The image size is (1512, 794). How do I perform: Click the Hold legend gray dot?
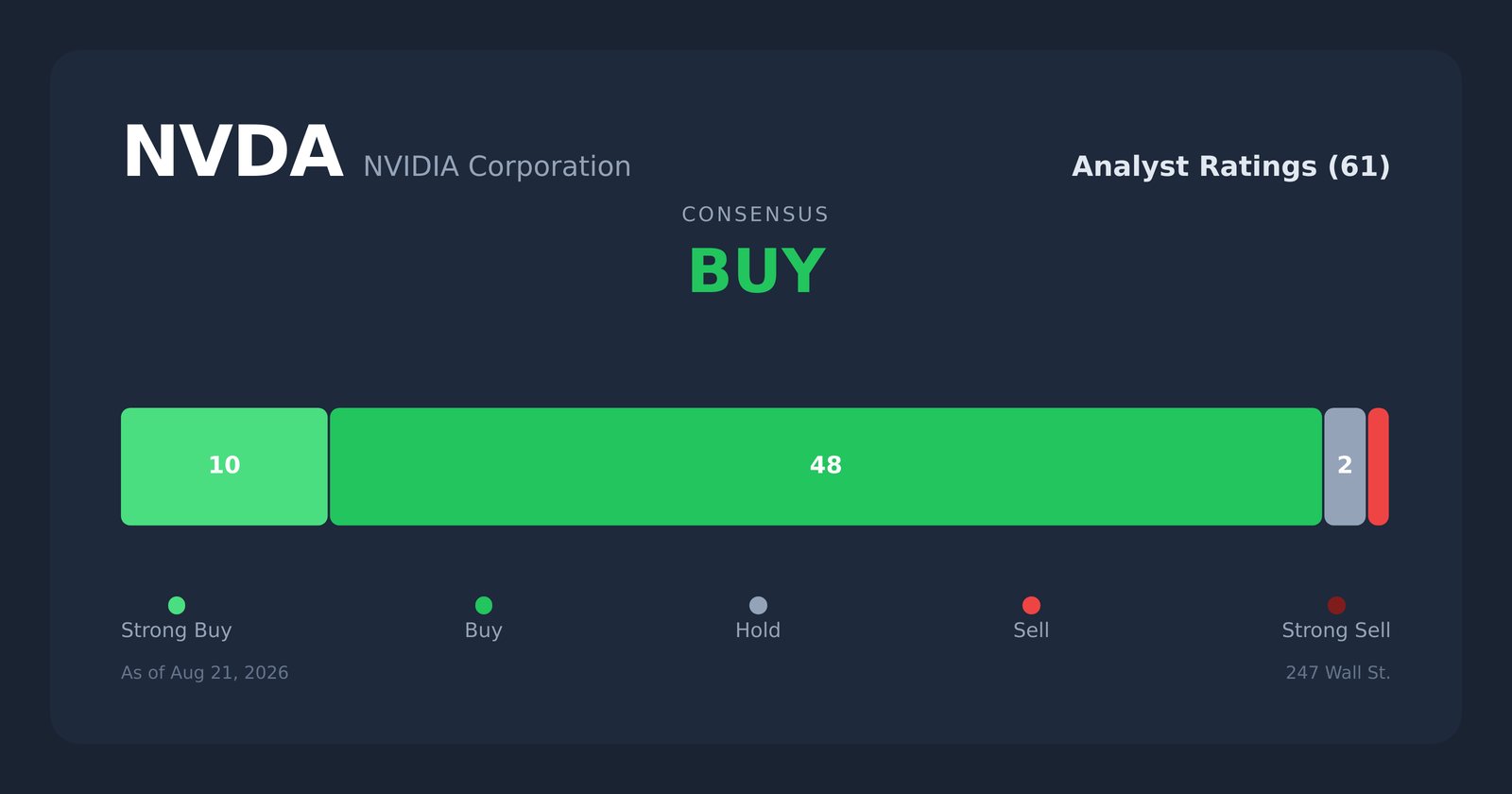(x=758, y=605)
